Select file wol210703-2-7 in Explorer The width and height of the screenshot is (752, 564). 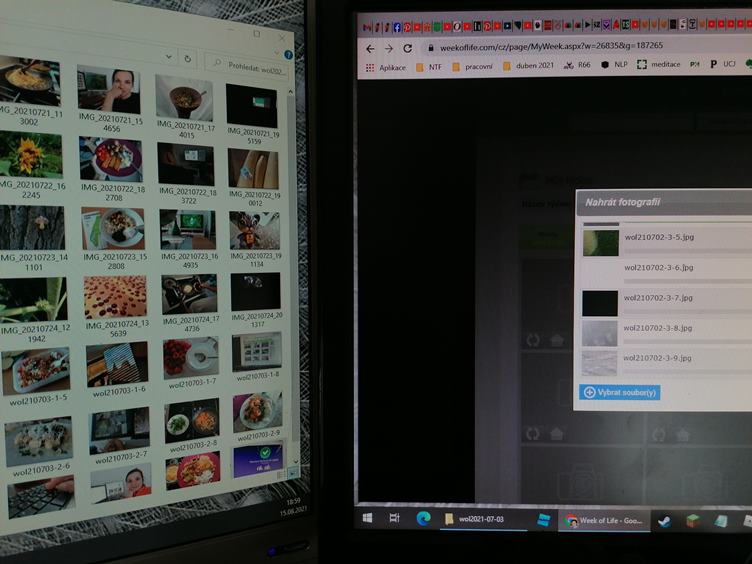[x=120, y=435]
